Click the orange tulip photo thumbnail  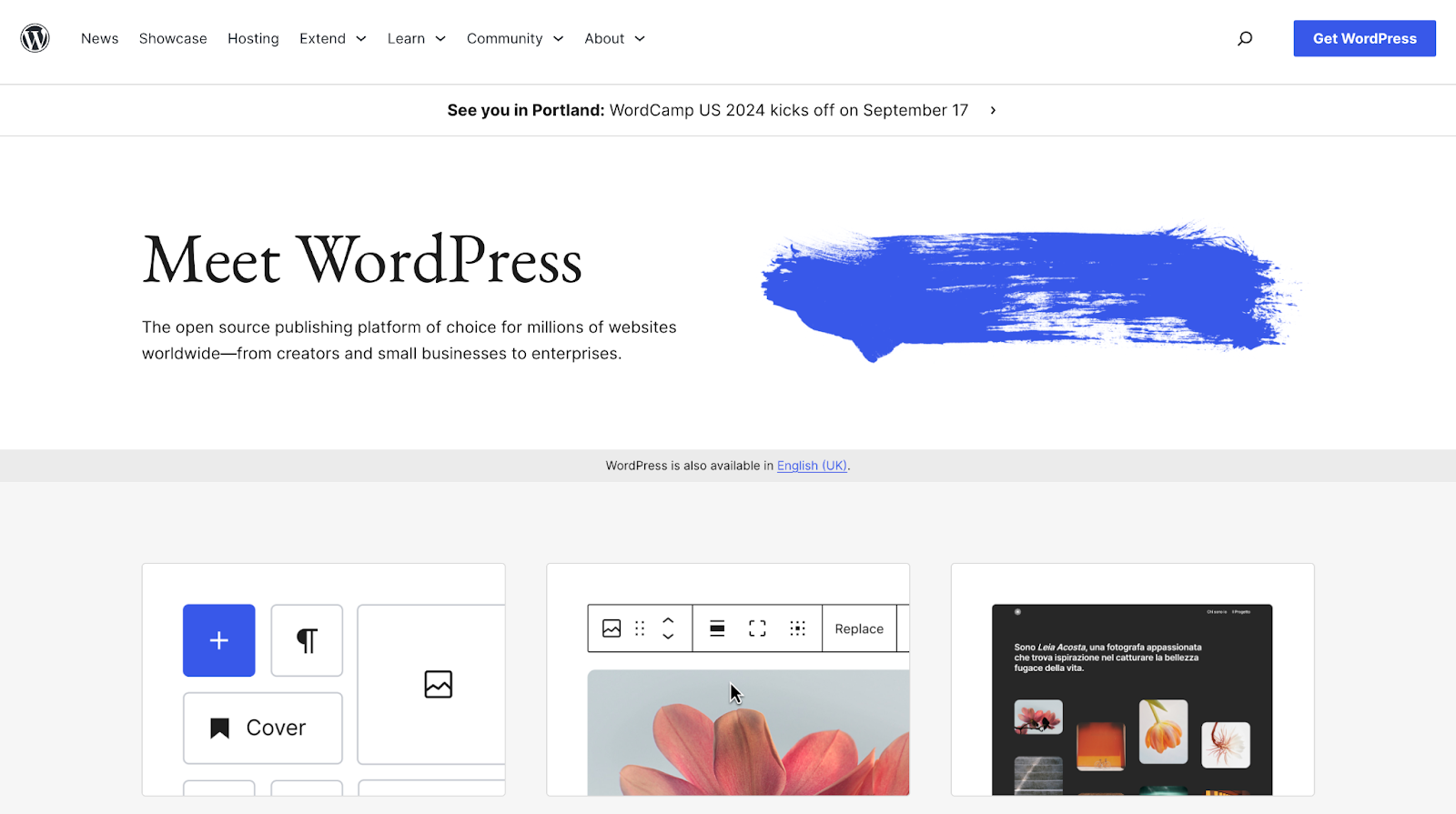click(1163, 731)
